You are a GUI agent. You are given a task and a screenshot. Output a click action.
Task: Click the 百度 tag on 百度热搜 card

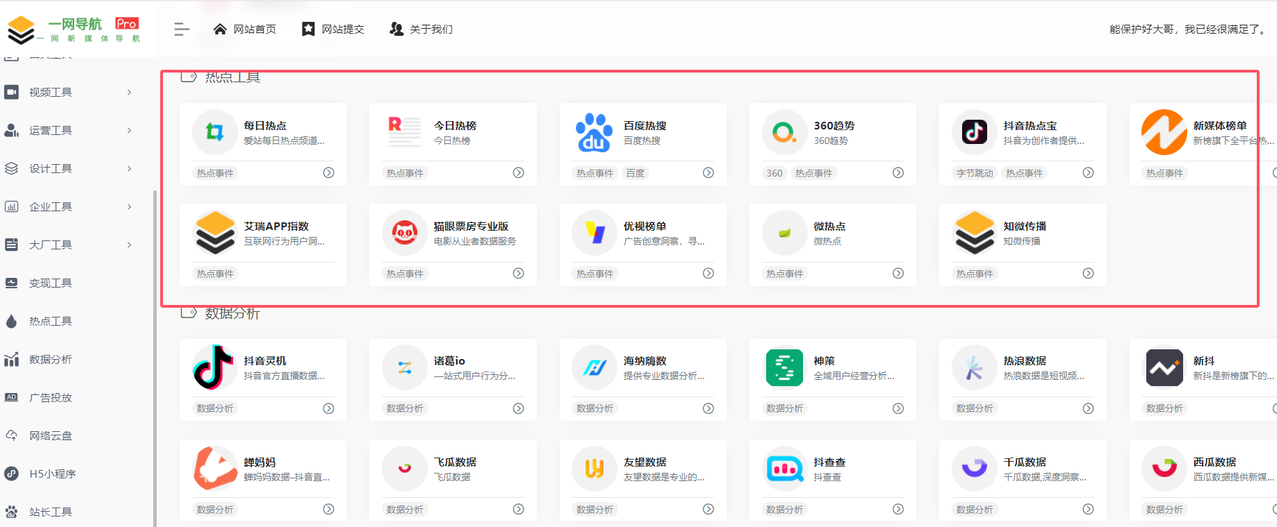click(x=635, y=173)
